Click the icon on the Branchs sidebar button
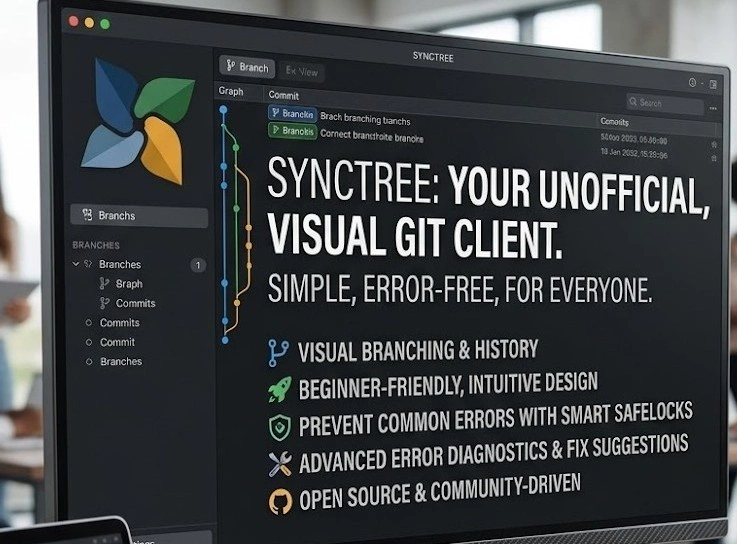 coord(87,215)
